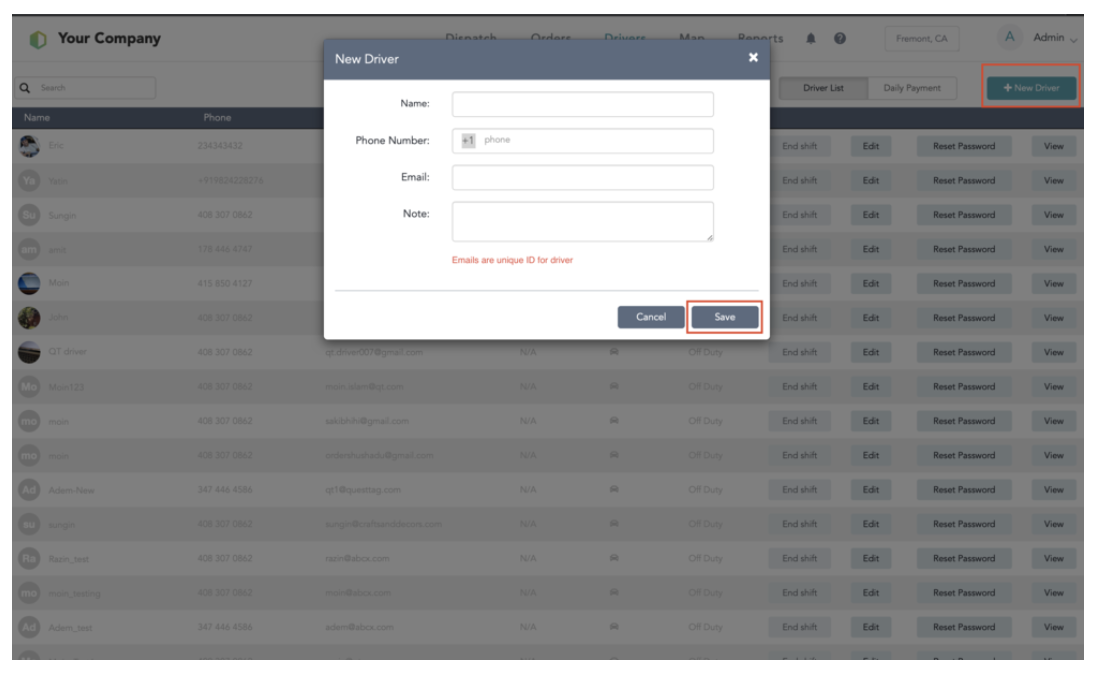Image resolution: width=1098 pixels, height=676 pixels.
Task: Cancel the New Driver dialog
Action: click(x=650, y=315)
